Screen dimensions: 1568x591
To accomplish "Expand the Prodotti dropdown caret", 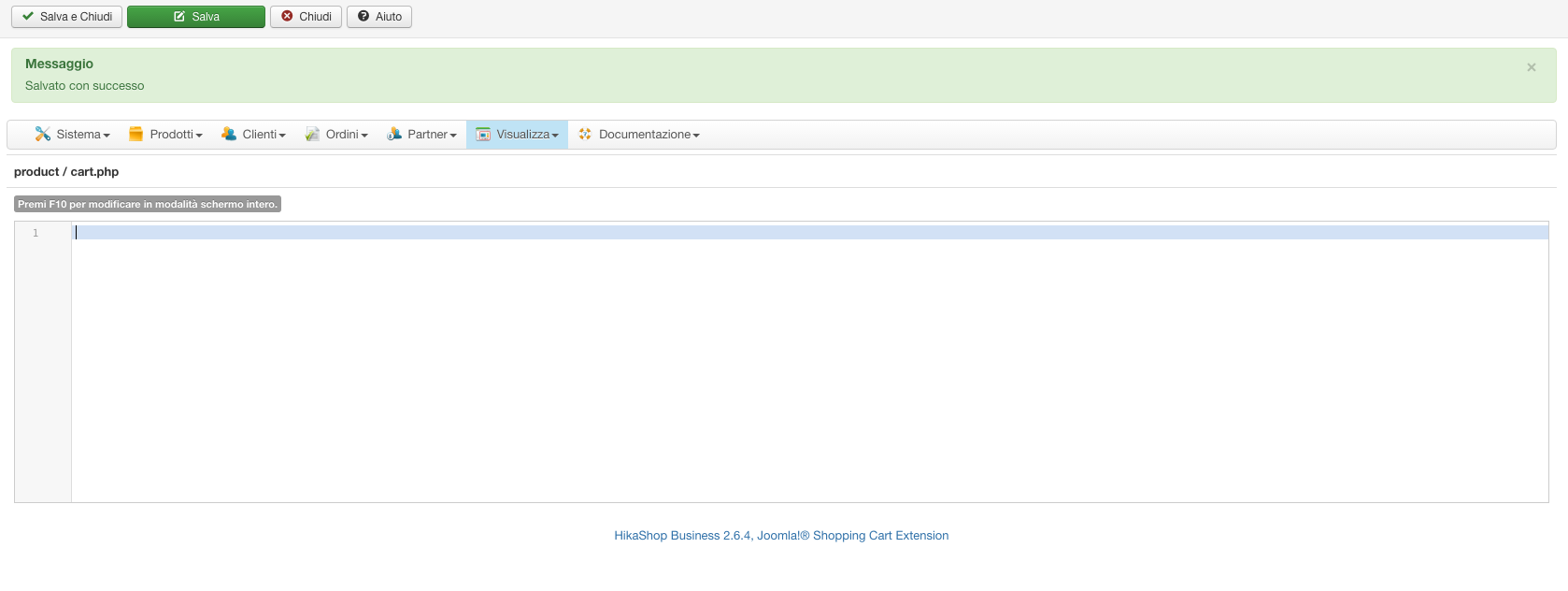I will coord(199,136).
